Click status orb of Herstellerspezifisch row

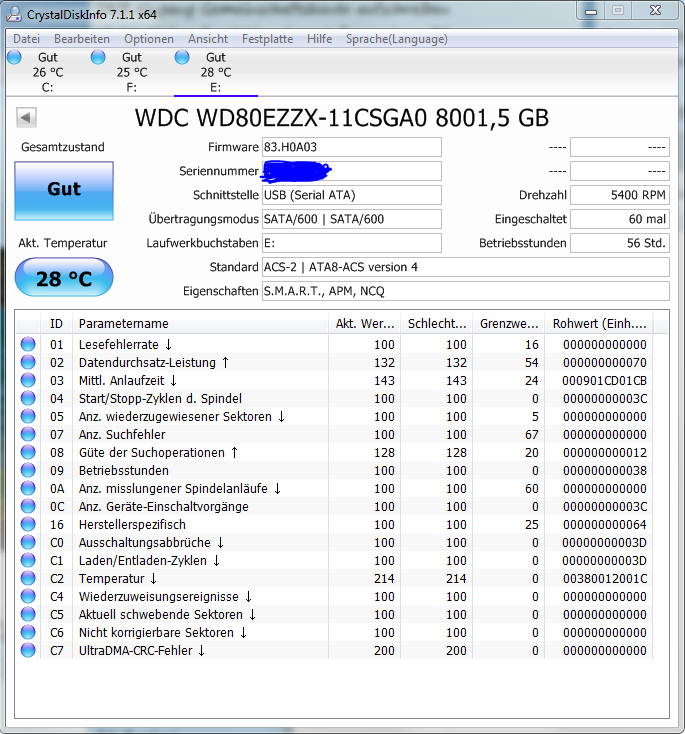tap(28, 524)
